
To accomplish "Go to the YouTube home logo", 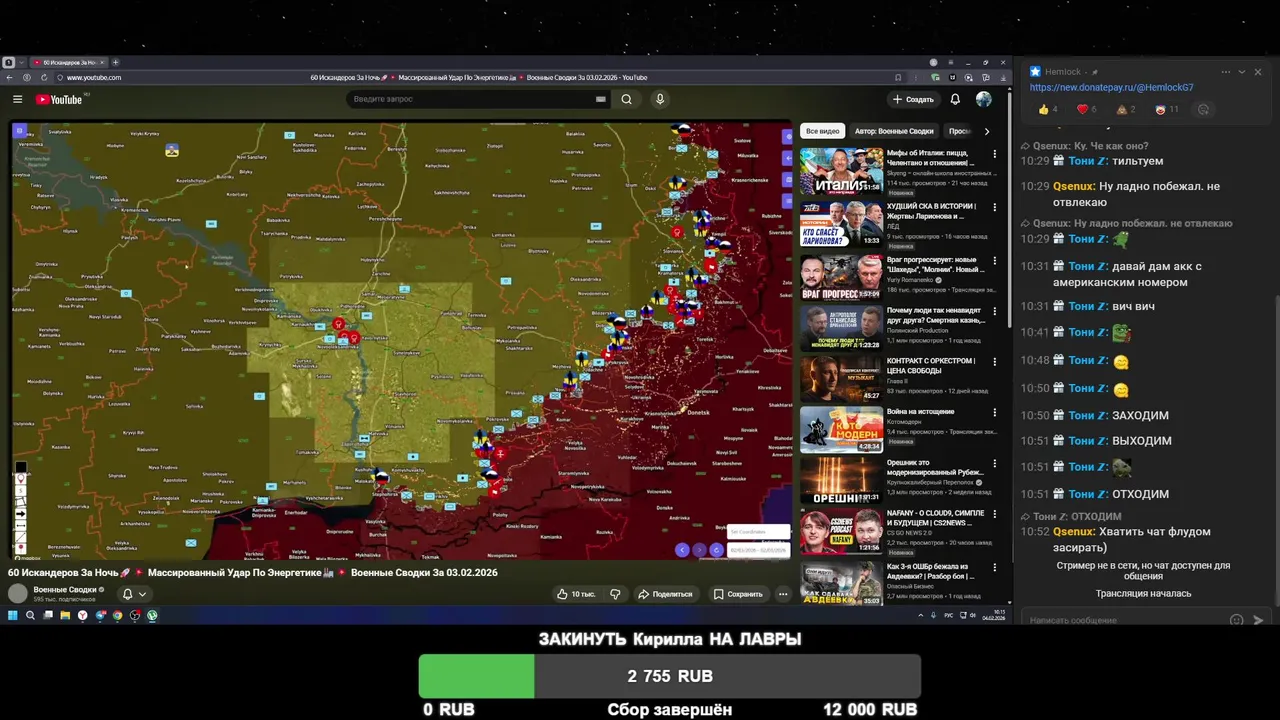I will [x=59, y=99].
